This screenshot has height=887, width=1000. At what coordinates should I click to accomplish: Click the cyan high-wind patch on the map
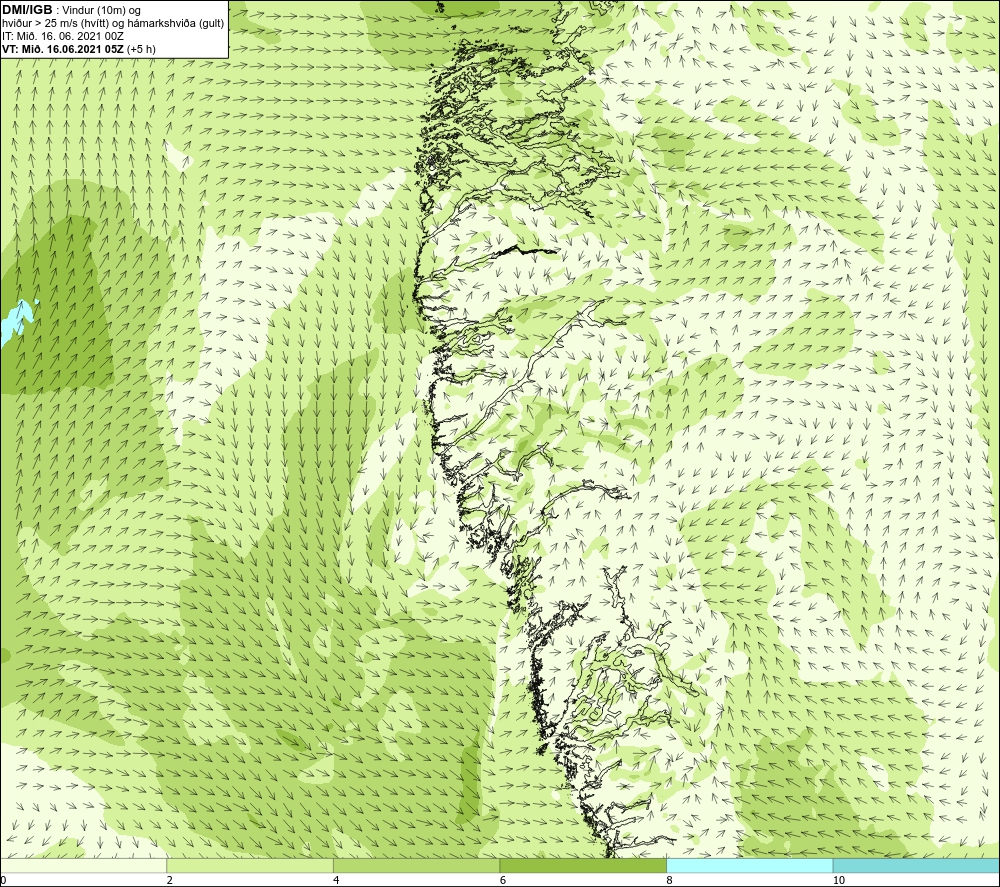click(x=17, y=323)
